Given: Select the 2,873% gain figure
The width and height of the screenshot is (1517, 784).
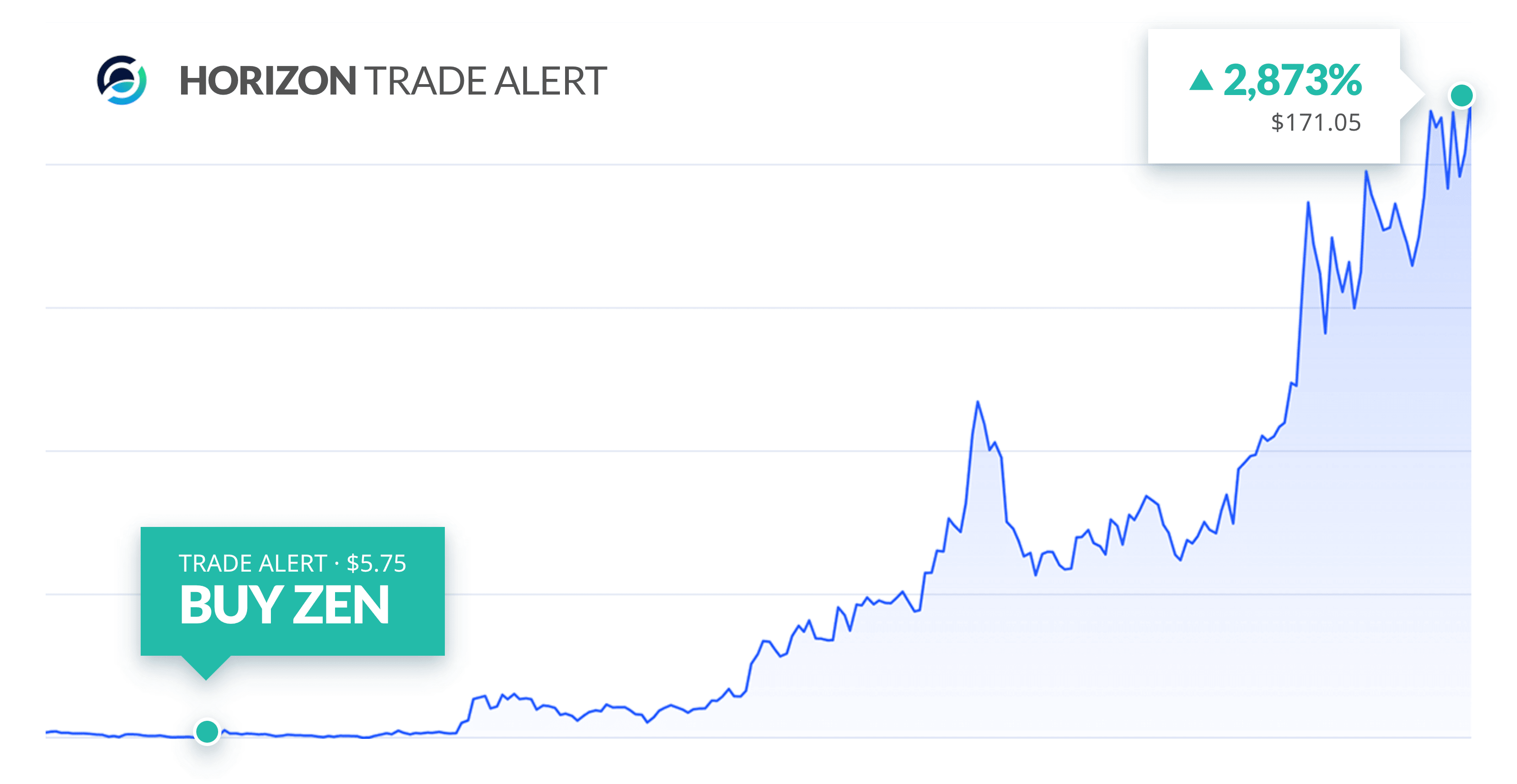Looking at the screenshot, I should 1292,80.
